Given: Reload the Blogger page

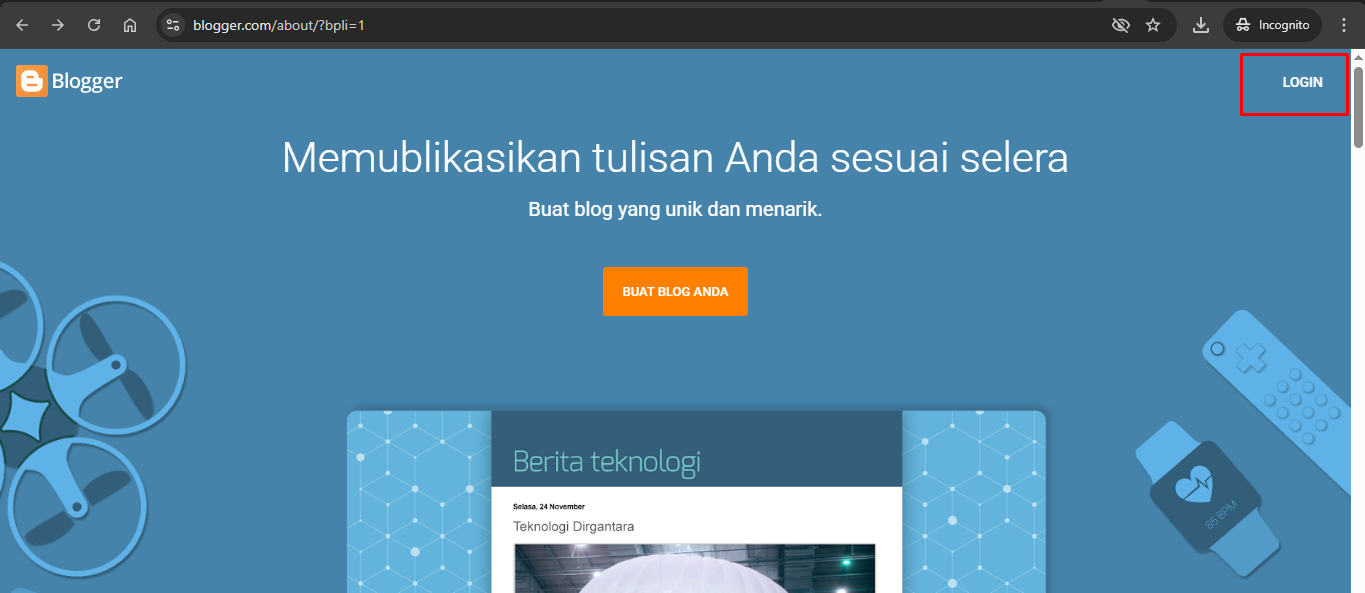Looking at the screenshot, I should pos(94,25).
